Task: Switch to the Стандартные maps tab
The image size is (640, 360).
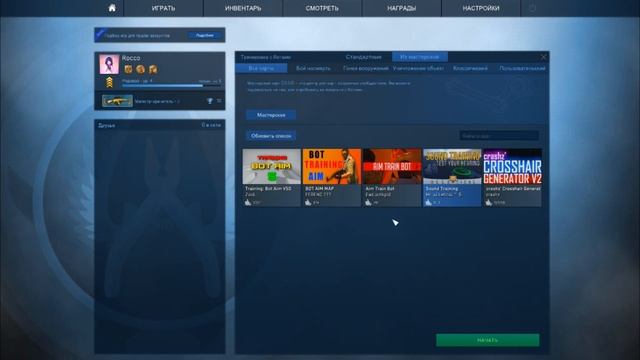Action: tap(363, 57)
